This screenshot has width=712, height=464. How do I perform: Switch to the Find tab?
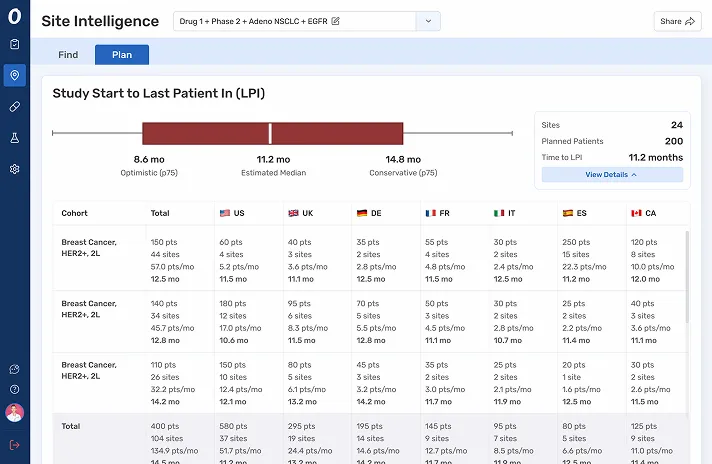[x=68, y=55]
